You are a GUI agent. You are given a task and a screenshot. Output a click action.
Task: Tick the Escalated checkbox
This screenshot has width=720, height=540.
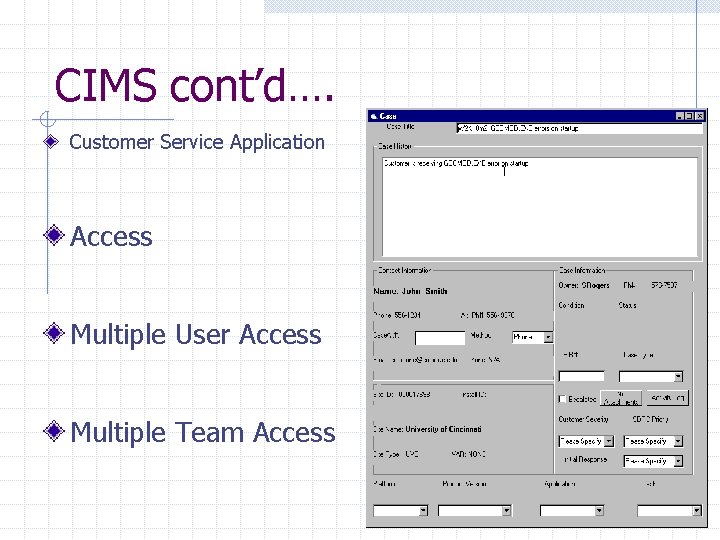(x=562, y=399)
